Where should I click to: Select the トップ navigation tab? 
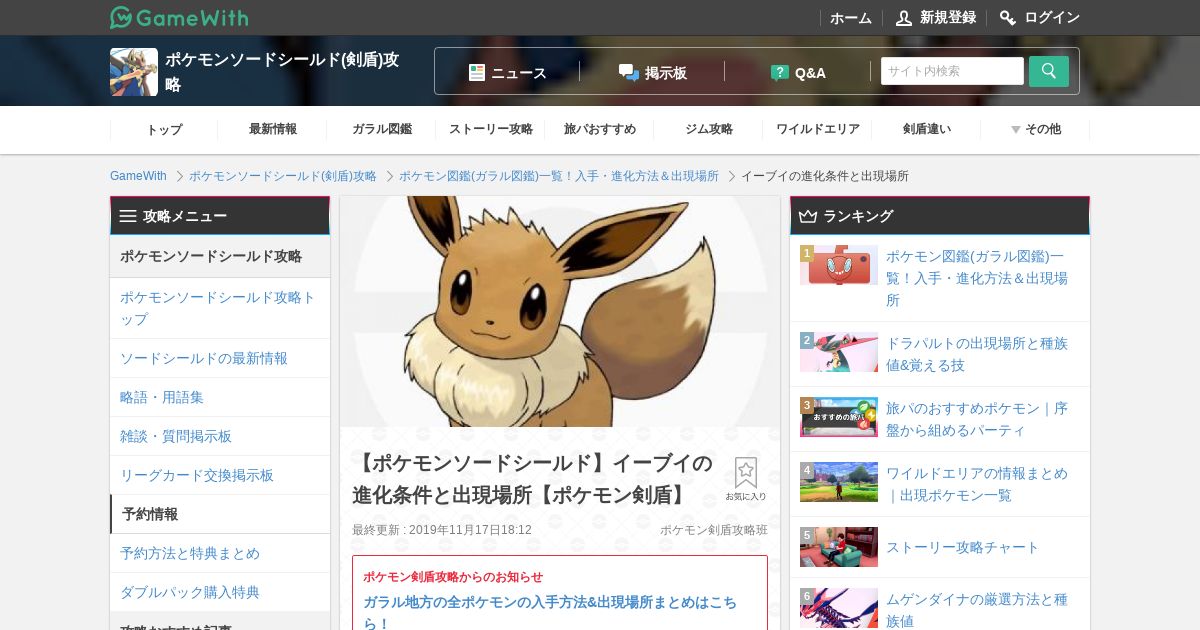[164, 129]
